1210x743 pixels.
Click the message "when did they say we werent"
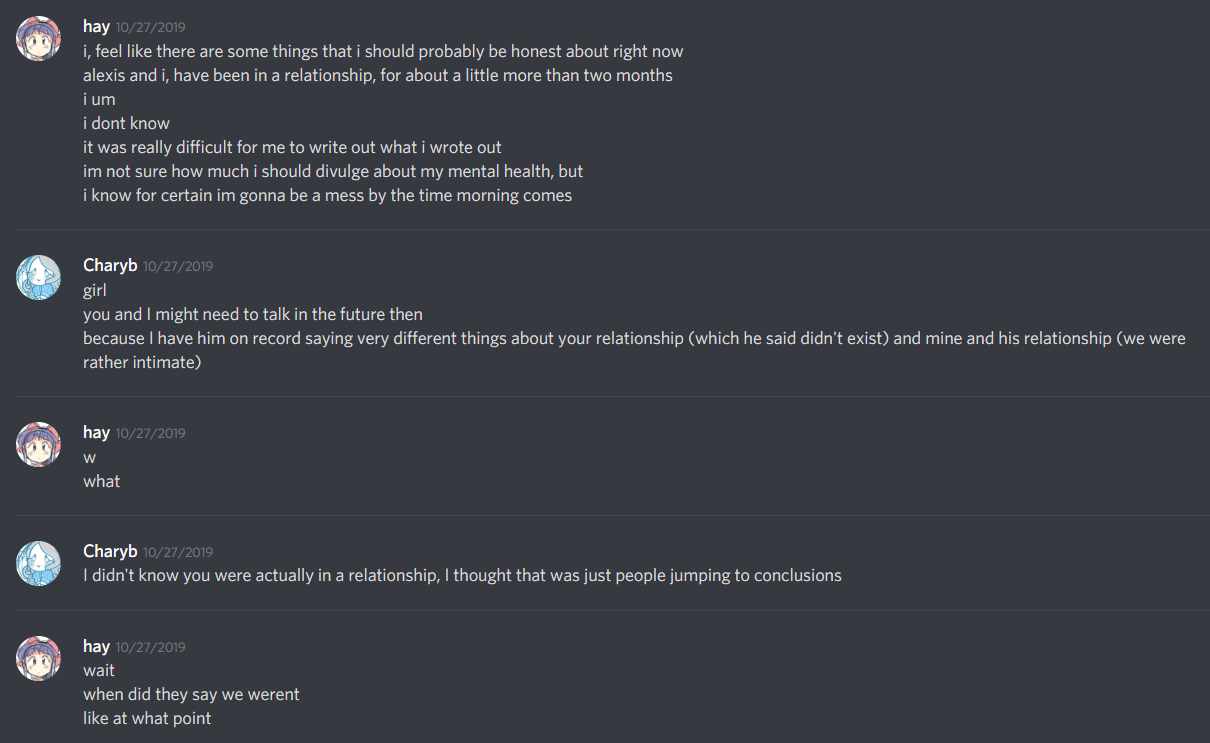tap(191, 694)
